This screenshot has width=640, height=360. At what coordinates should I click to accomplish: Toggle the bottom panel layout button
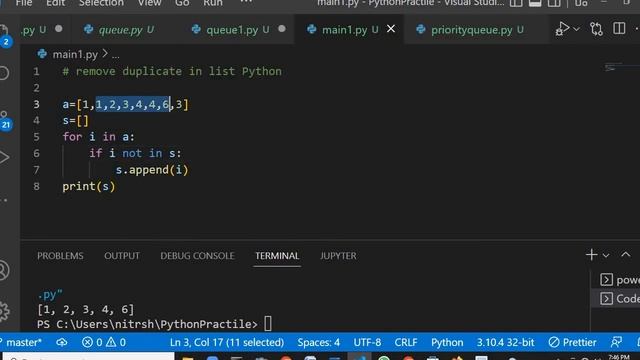535,3
